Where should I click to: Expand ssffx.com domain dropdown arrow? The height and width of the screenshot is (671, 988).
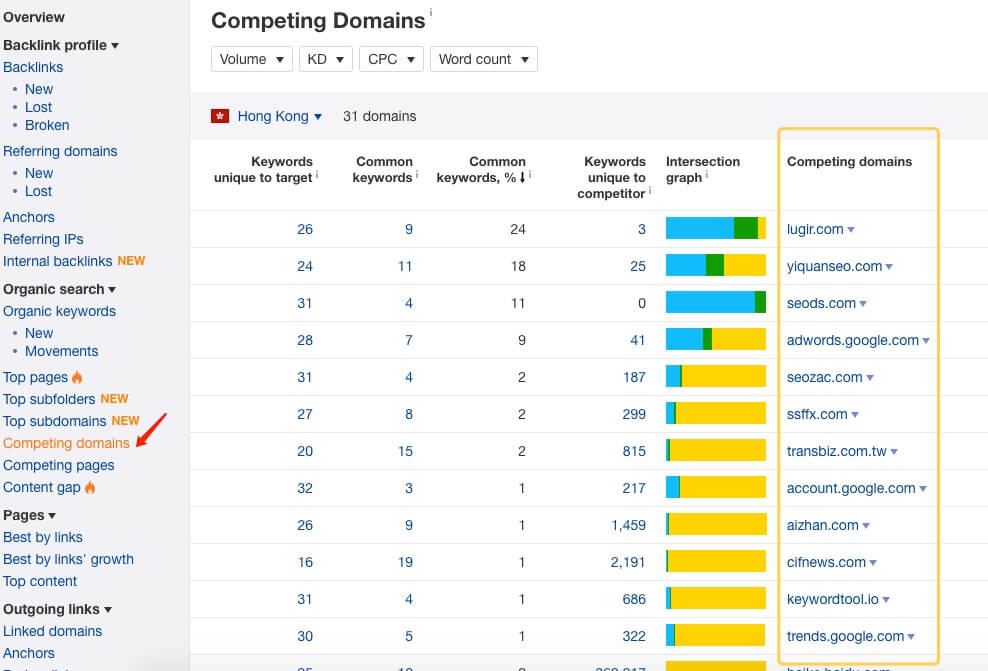point(855,415)
